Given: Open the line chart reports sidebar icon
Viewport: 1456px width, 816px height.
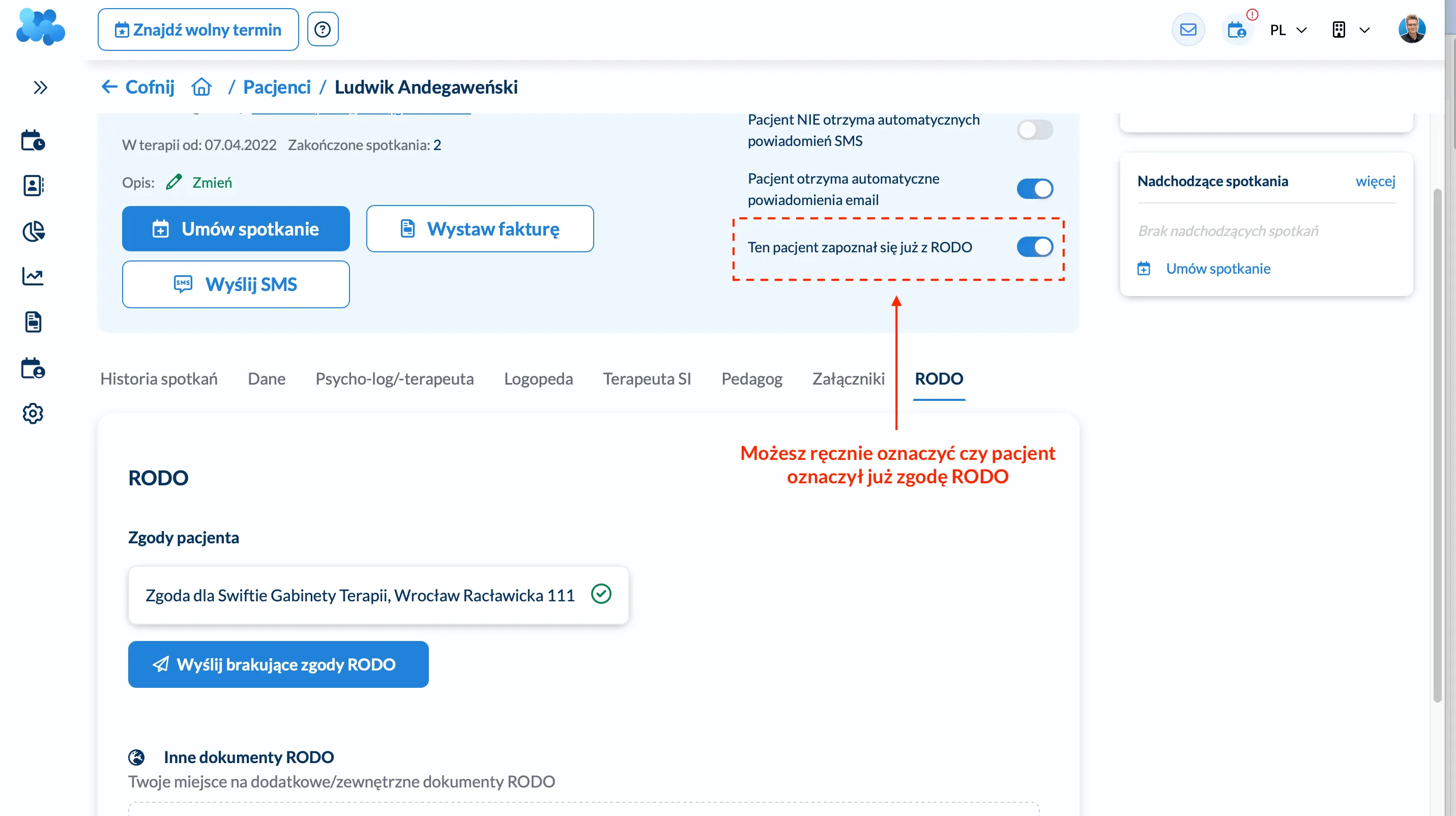Looking at the screenshot, I should pyautogui.click(x=34, y=276).
